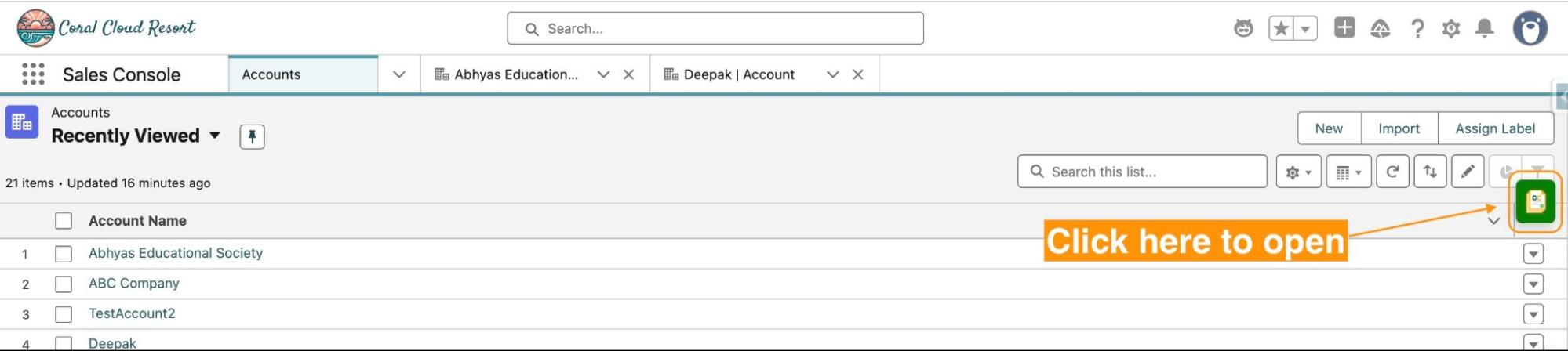
Task: Click the Assign Label button
Action: point(1495,128)
